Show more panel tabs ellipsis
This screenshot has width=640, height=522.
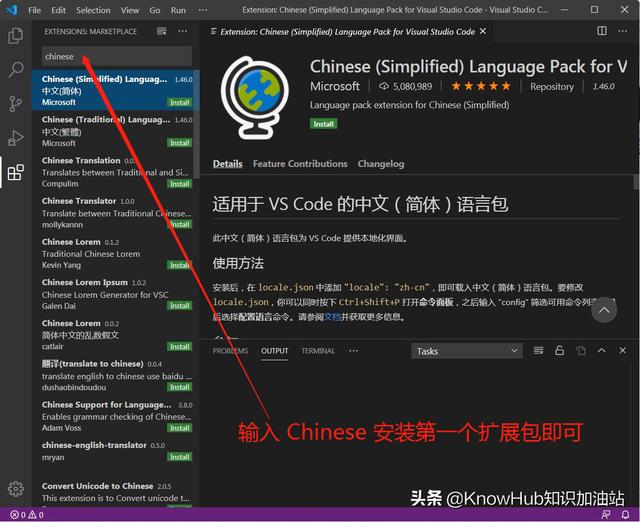[x=353, y=351]
